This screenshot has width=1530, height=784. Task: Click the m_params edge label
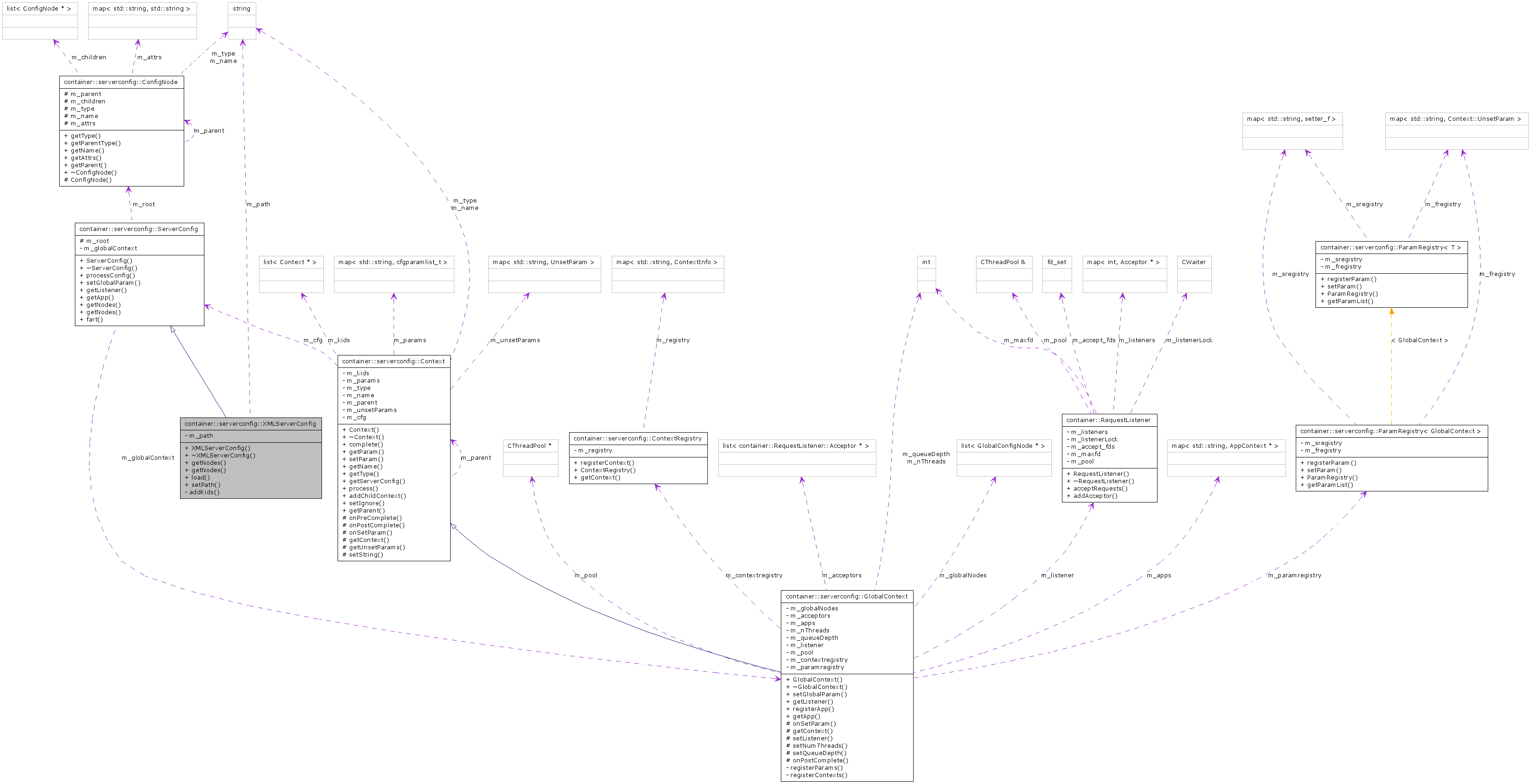click(x=410, y=340)
